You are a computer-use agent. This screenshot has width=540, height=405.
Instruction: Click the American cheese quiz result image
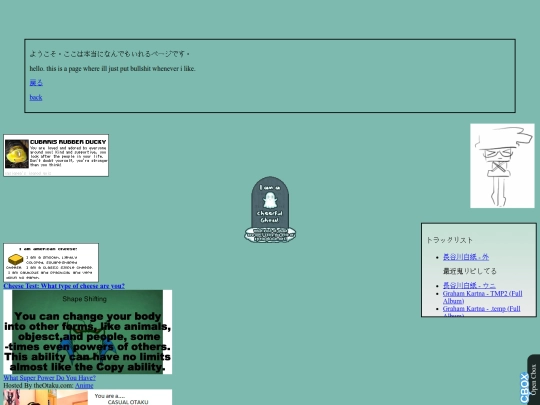tap(51, 262)
